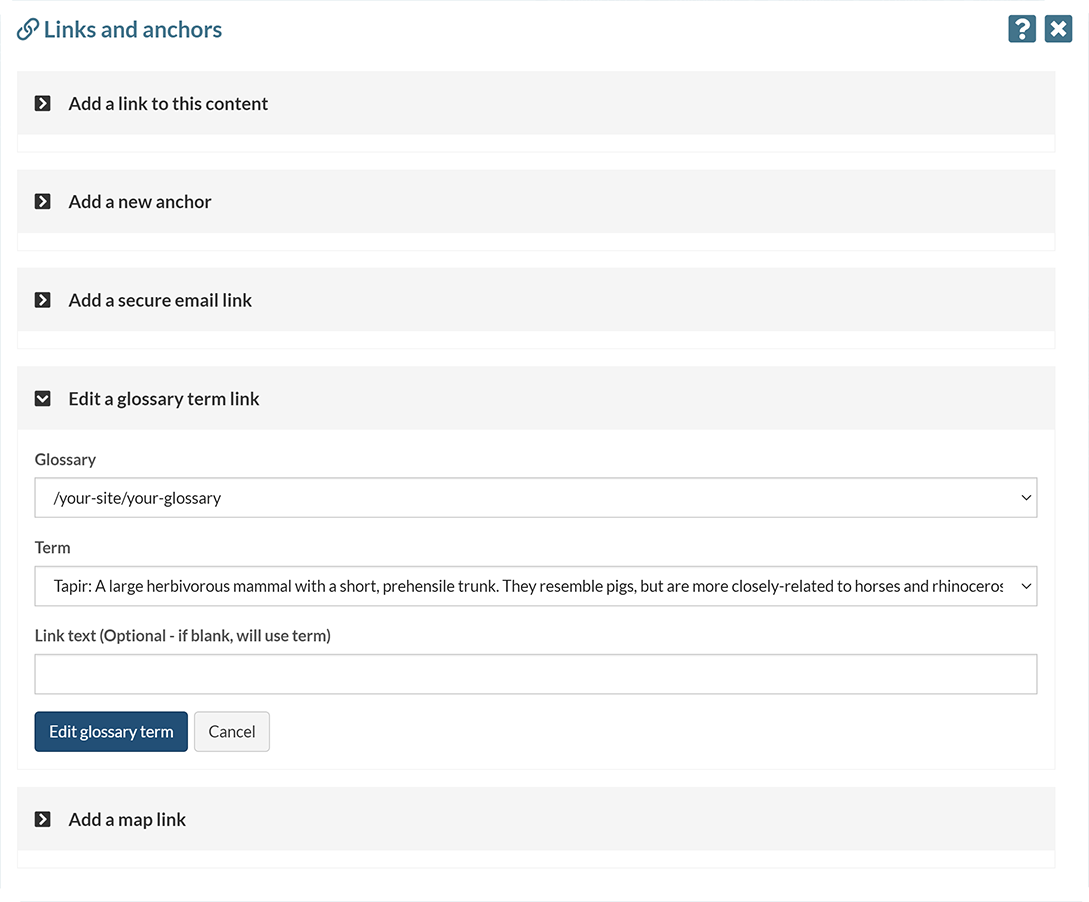Collapse arrow icon for Edit a glossary term link

coord(43,398)
